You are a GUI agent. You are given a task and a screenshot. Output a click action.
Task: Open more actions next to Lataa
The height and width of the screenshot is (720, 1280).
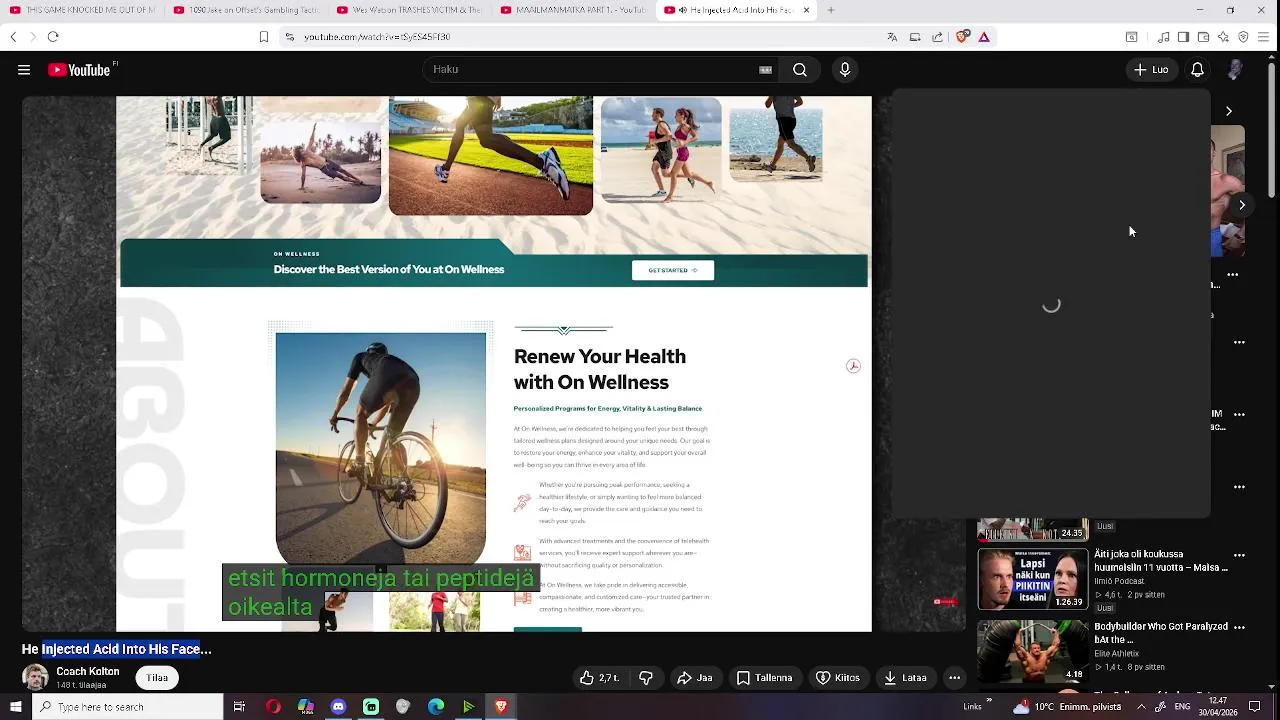pyautogui.click(x=955, y=678)
